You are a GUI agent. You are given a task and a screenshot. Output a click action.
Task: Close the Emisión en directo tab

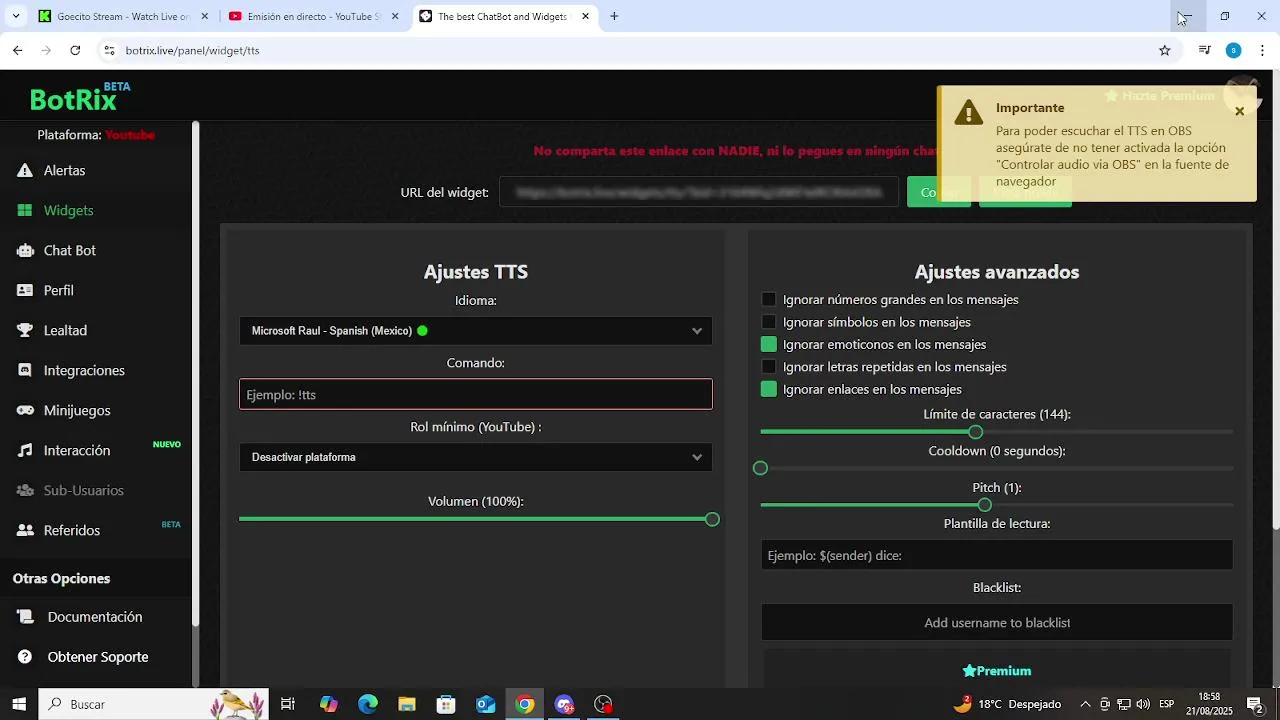(x=395, y=16)
